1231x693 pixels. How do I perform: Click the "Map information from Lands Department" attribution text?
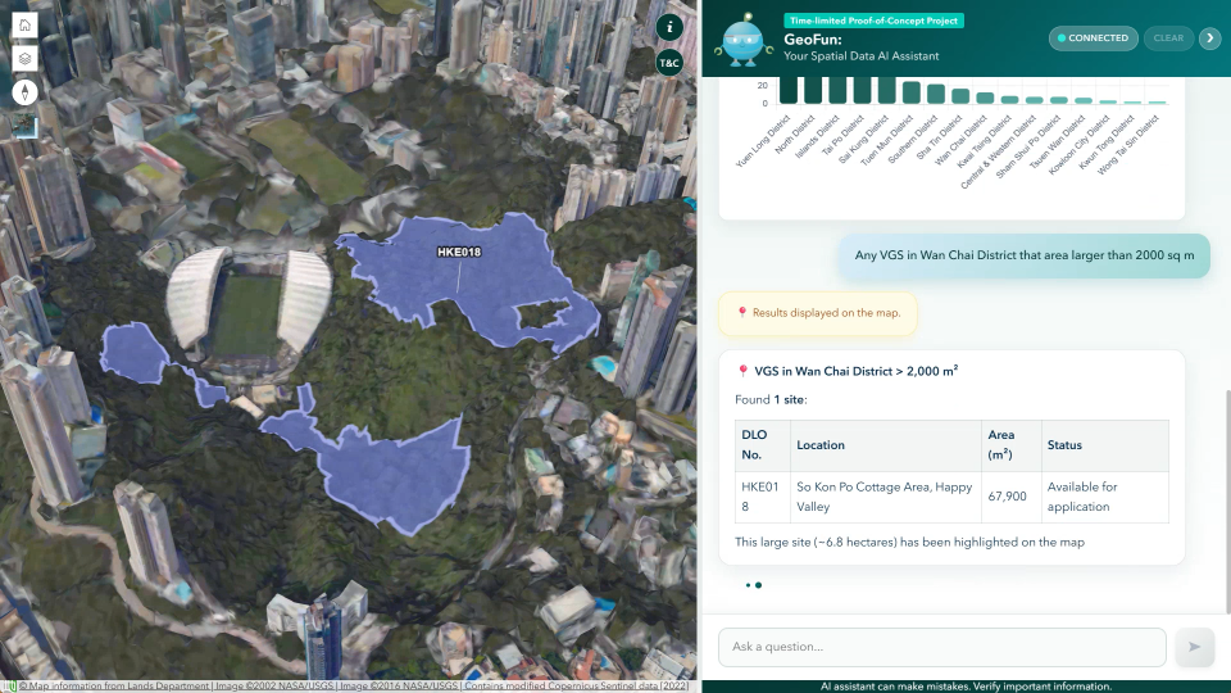[120, 686]
